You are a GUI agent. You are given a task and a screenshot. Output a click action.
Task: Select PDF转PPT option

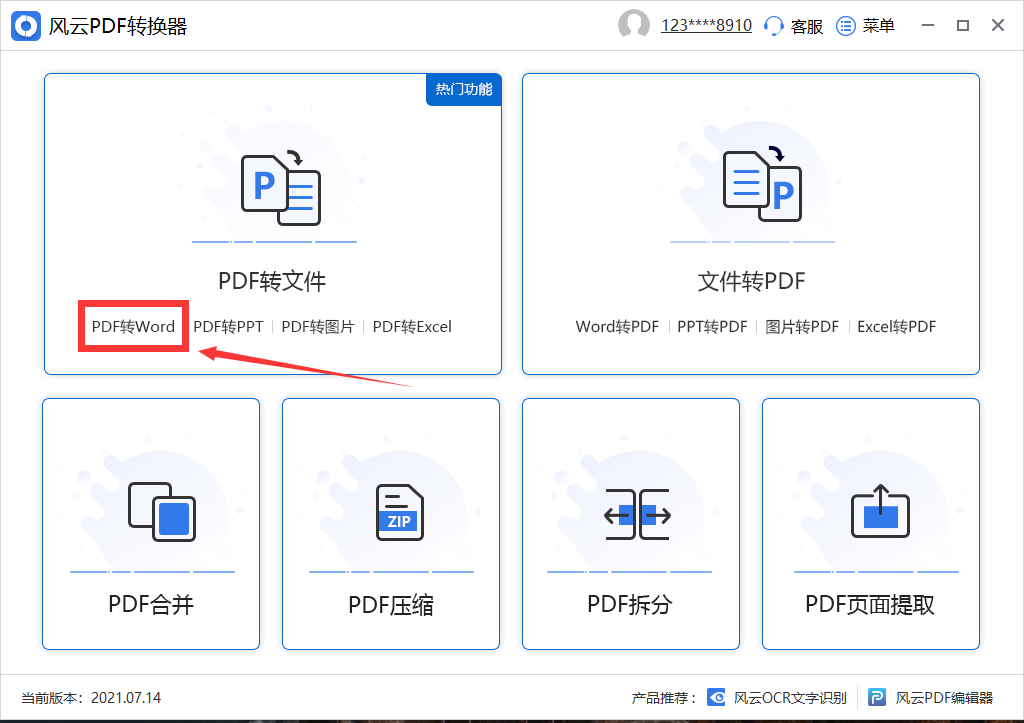pyautogui.click(x=228, y=327)
